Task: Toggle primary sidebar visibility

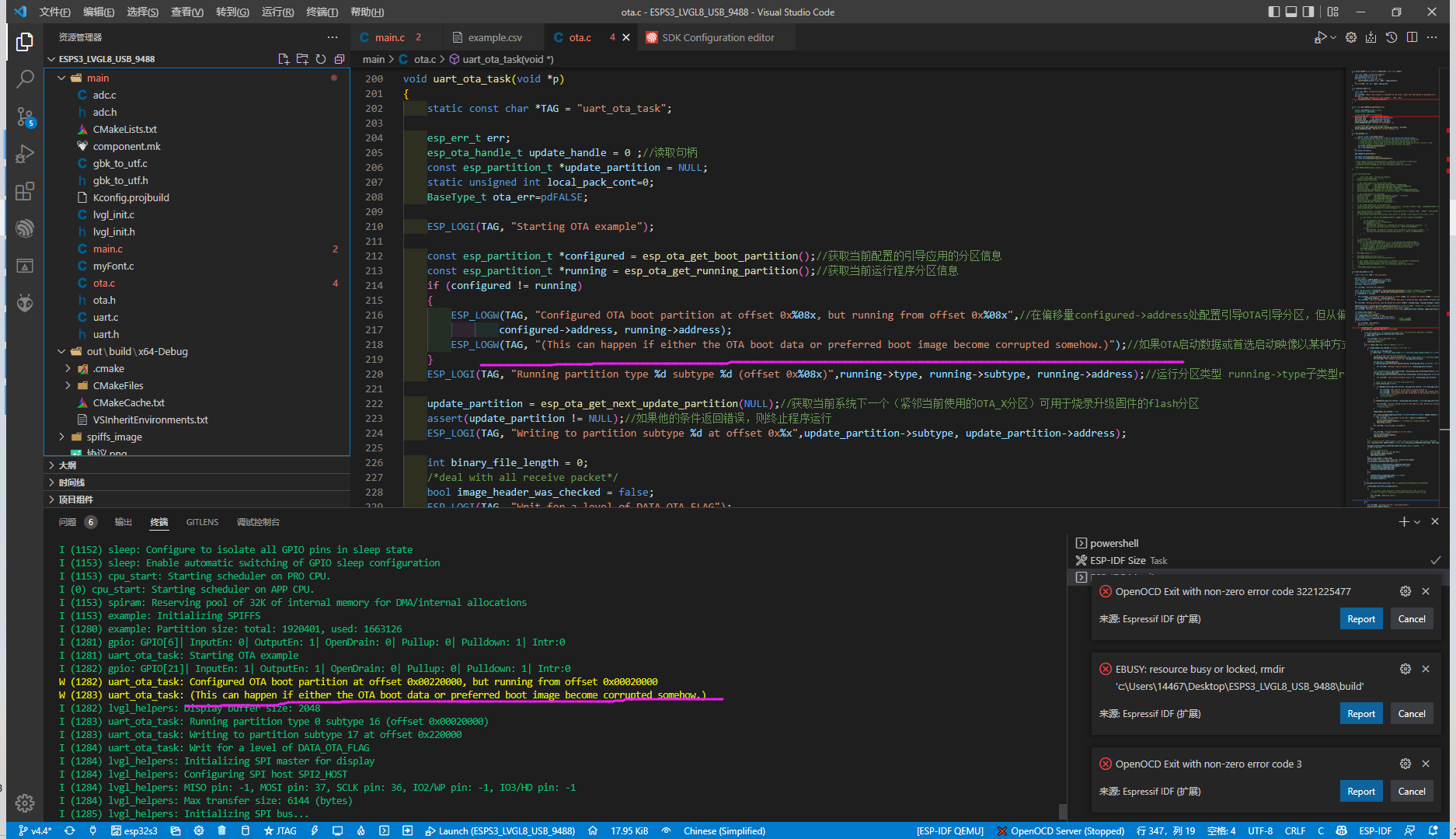Action: [x=1273, y=12]
